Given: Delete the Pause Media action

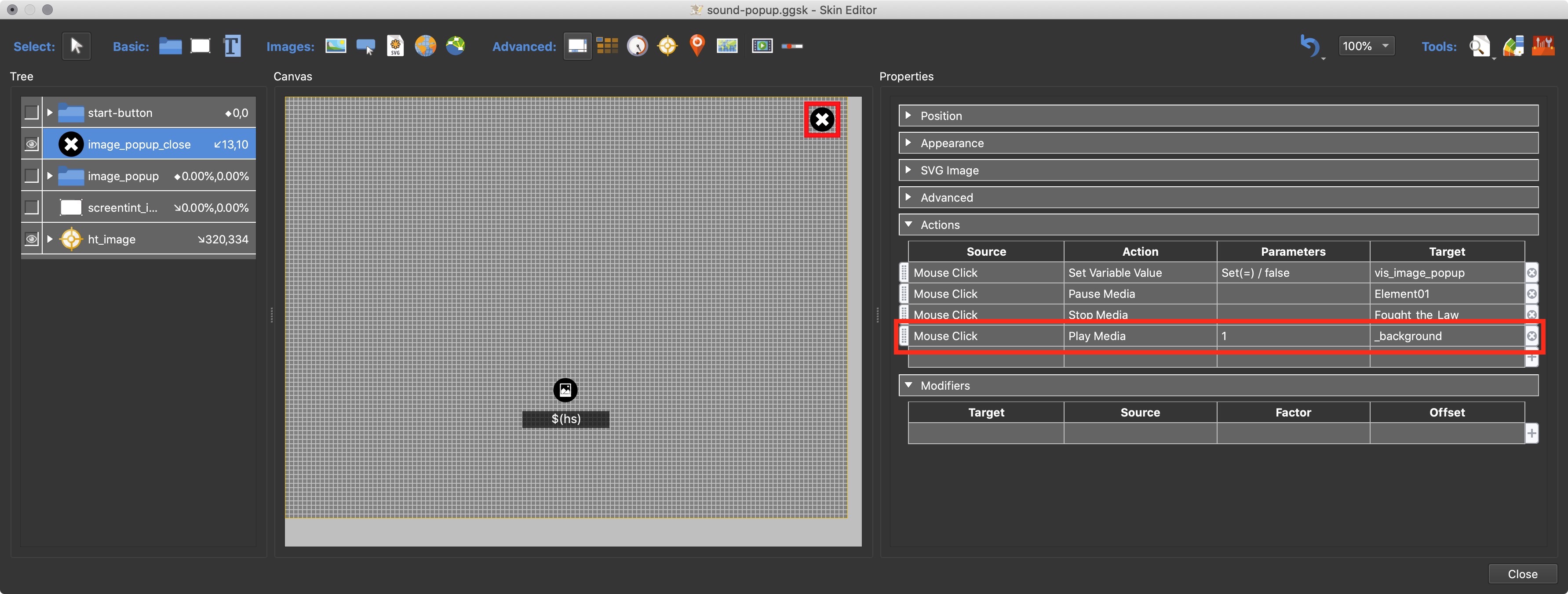Looking at the screenshot, I should coord(1532,294).
